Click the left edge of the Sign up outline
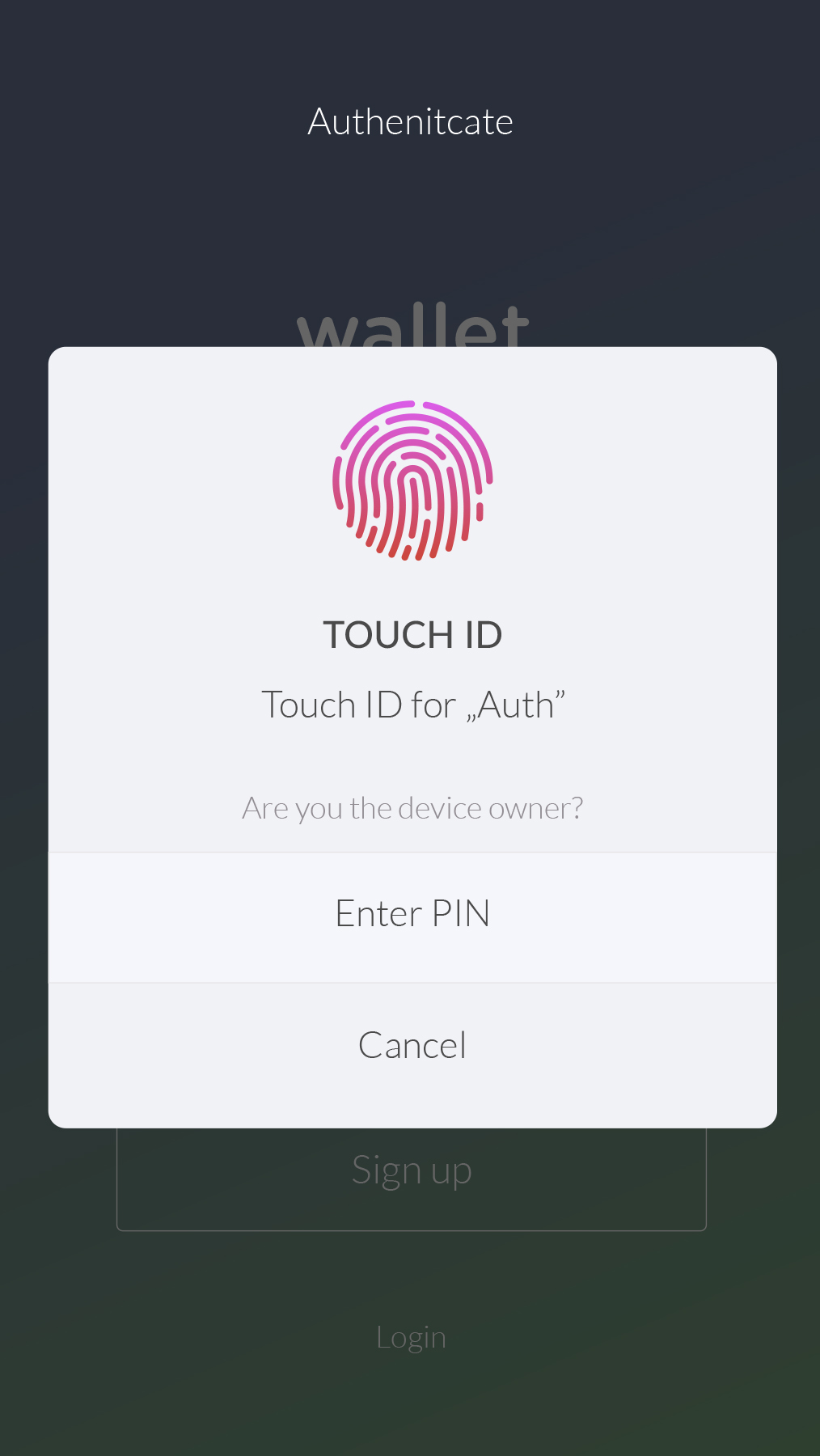The image size is (820, 1456). pyautogui.click(x=118, y=1179)
